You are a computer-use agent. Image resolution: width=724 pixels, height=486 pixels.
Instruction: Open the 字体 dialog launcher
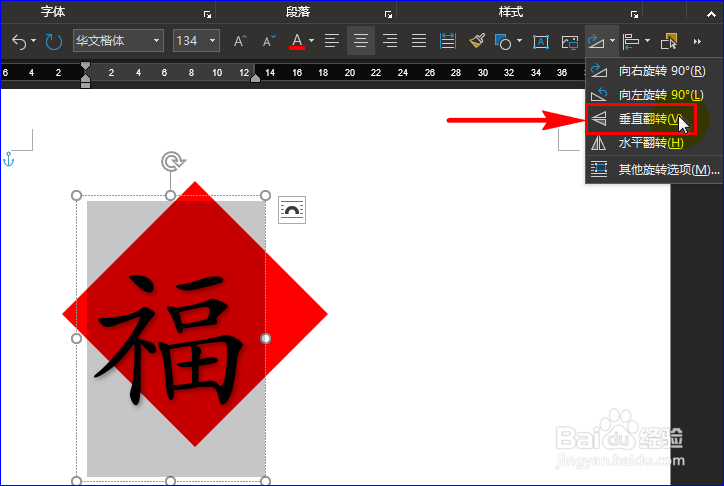click(207, 14)
